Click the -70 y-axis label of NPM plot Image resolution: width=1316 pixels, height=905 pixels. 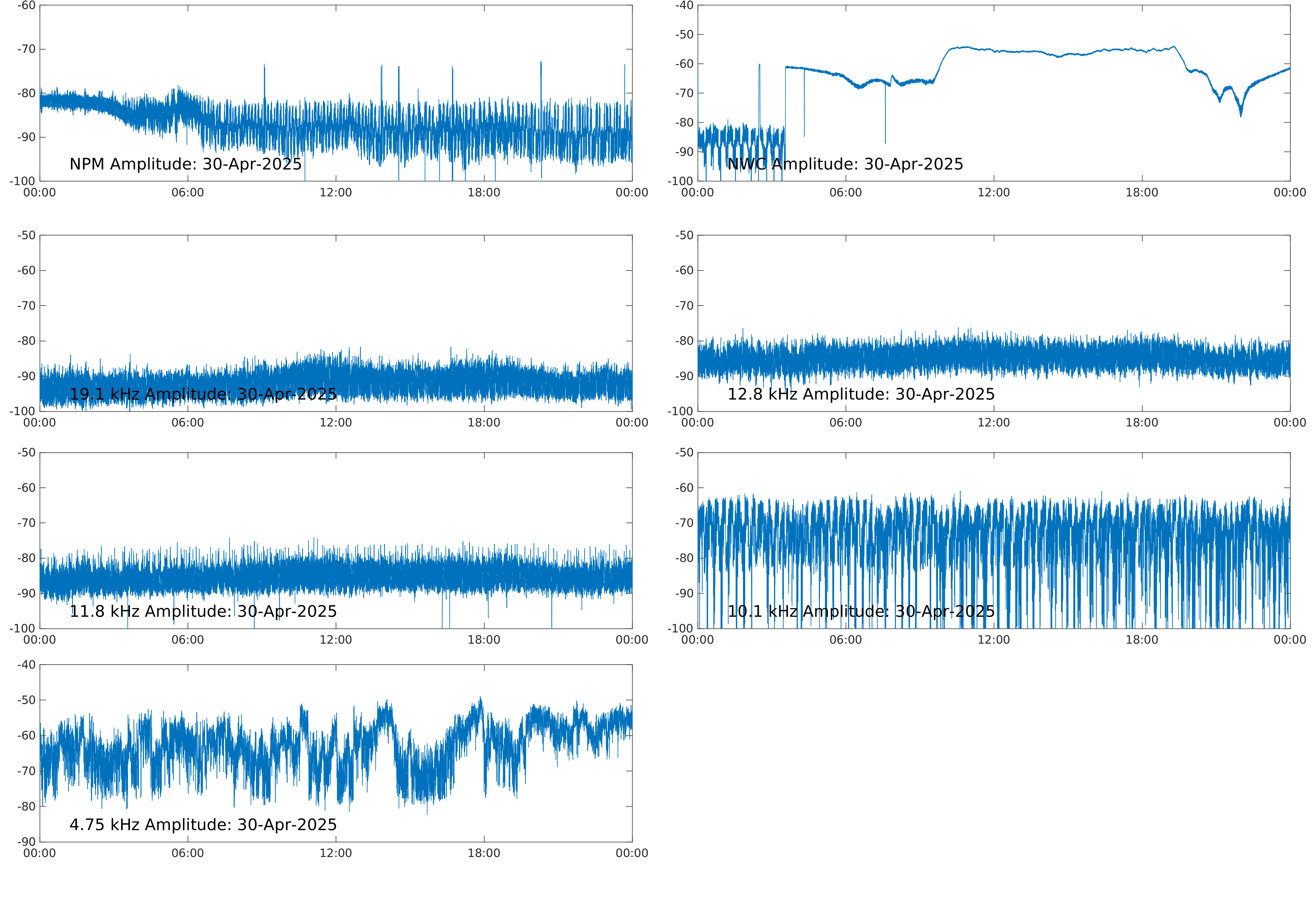[x=26, y=49]
